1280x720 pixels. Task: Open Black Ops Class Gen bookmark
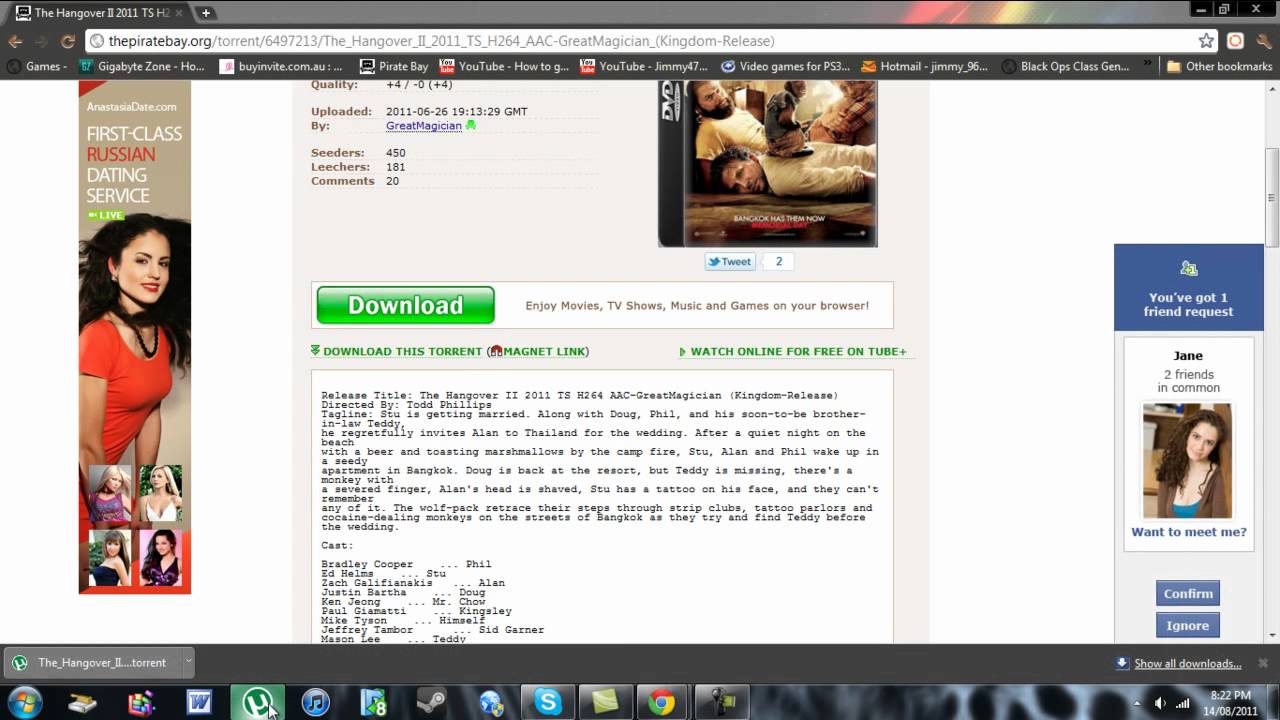[x=1066, y=67]
